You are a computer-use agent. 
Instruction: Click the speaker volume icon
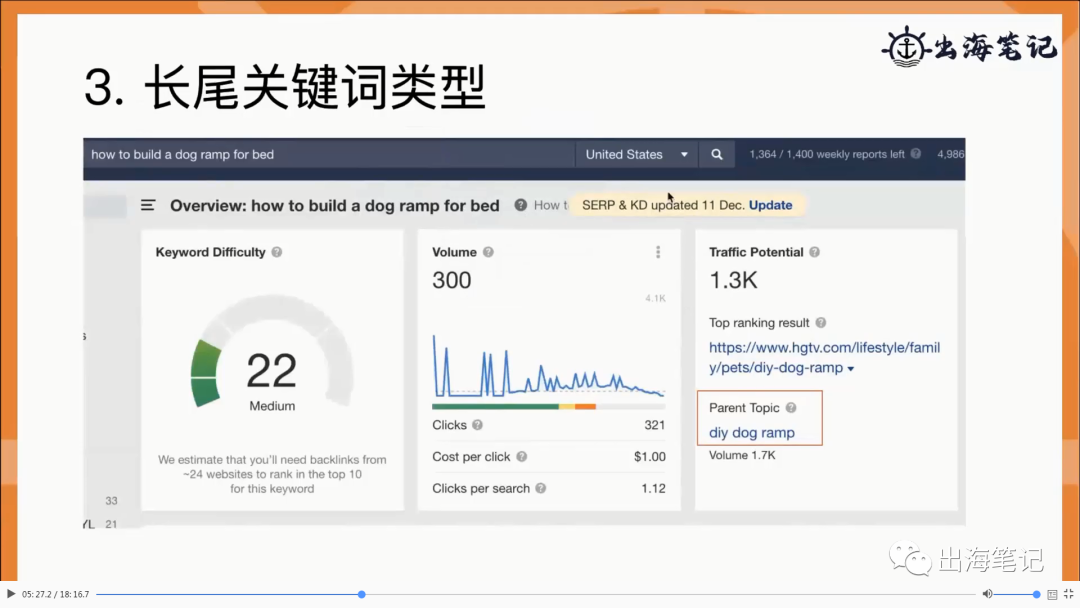(987, 594)
